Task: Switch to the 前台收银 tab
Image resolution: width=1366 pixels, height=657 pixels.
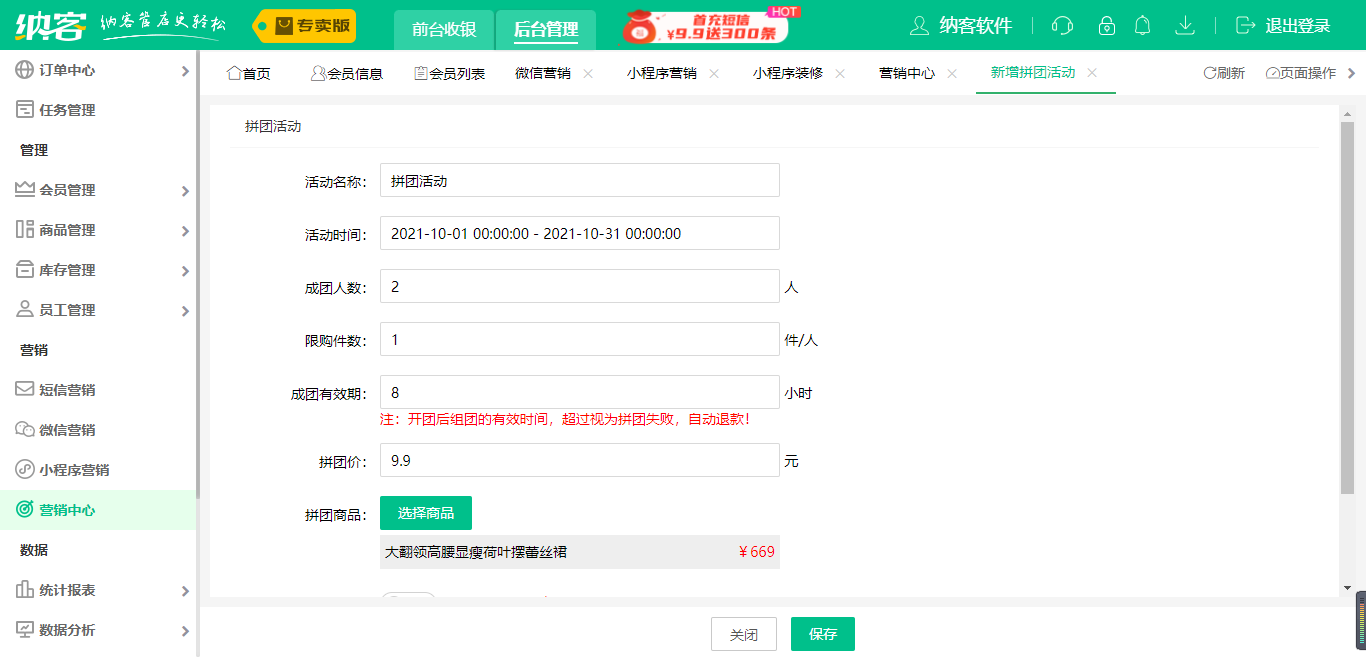Action: click(x=444, y=29)
